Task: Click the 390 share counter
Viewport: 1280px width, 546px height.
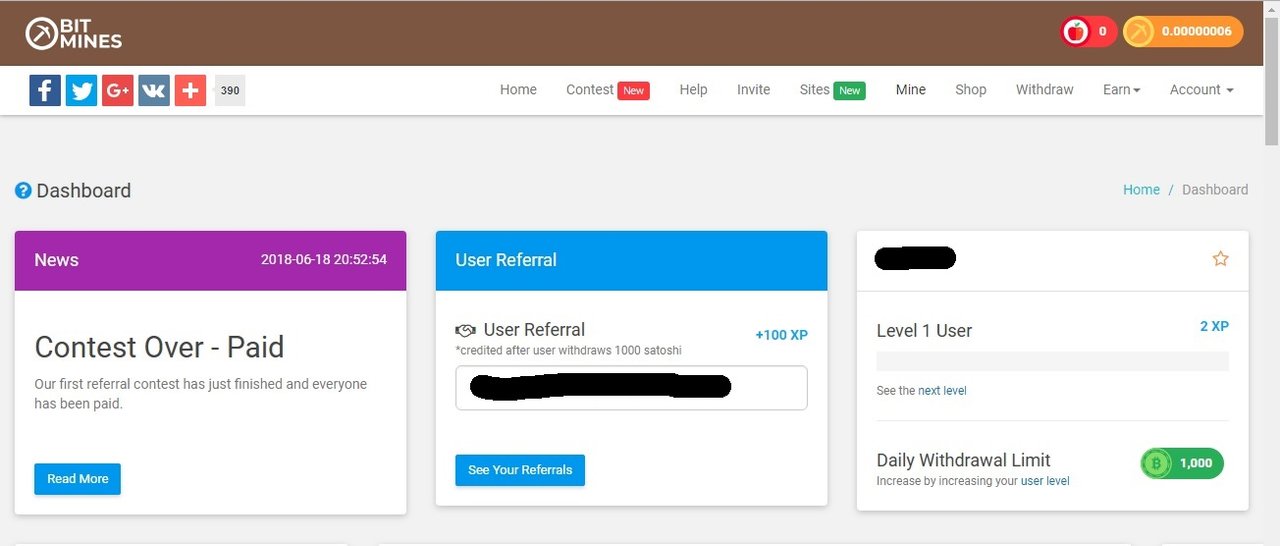Action: [230, 90]
